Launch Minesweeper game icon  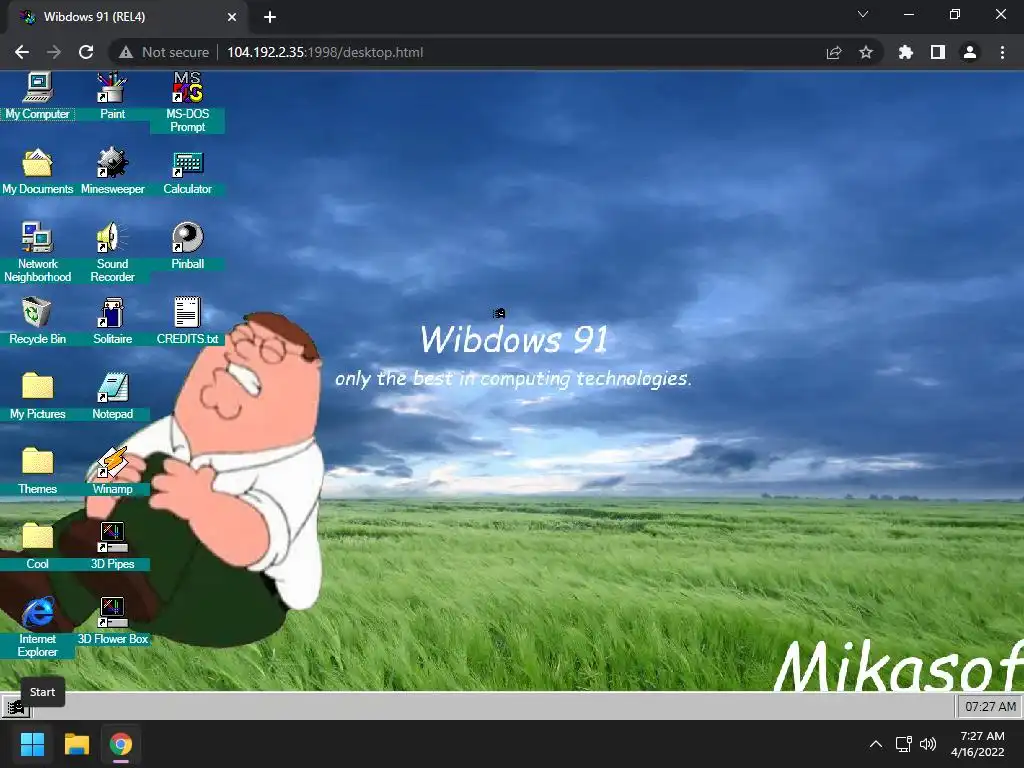point(112,171)
